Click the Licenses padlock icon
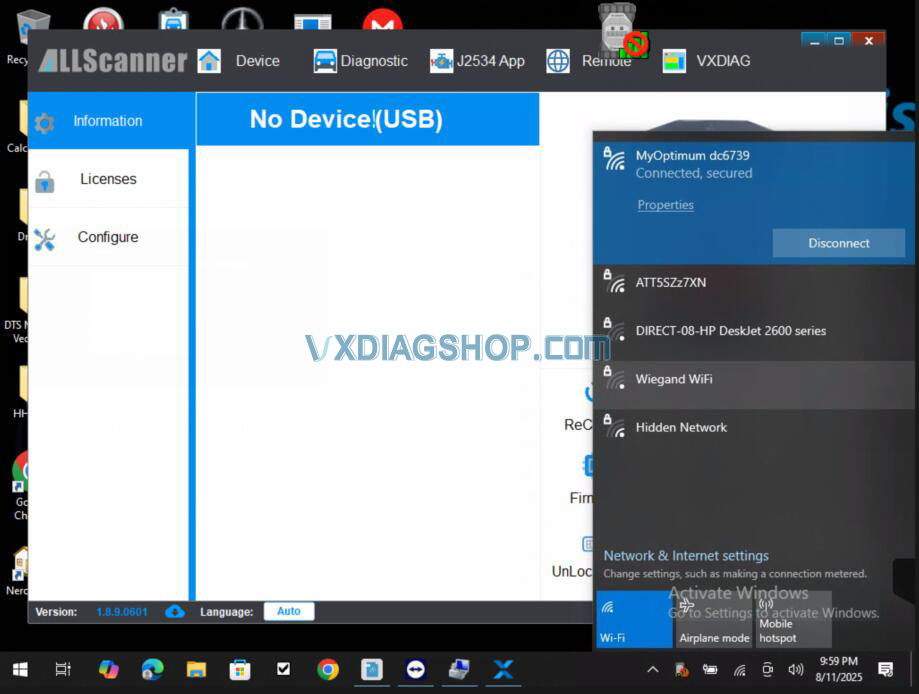Viewport: 919px width, 694px height. click(x=45, y=181)
